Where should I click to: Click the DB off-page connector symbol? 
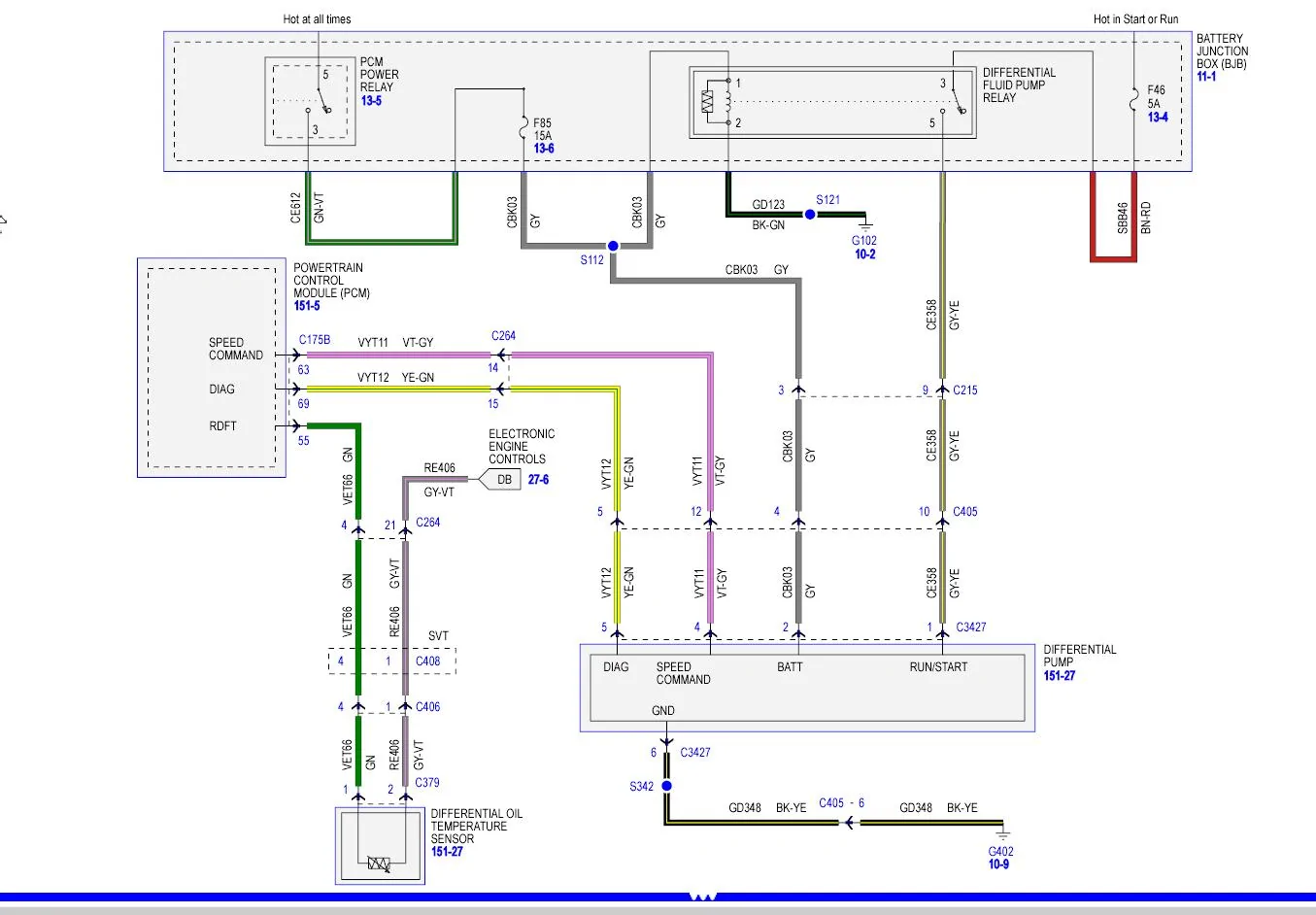coord(499,479)
